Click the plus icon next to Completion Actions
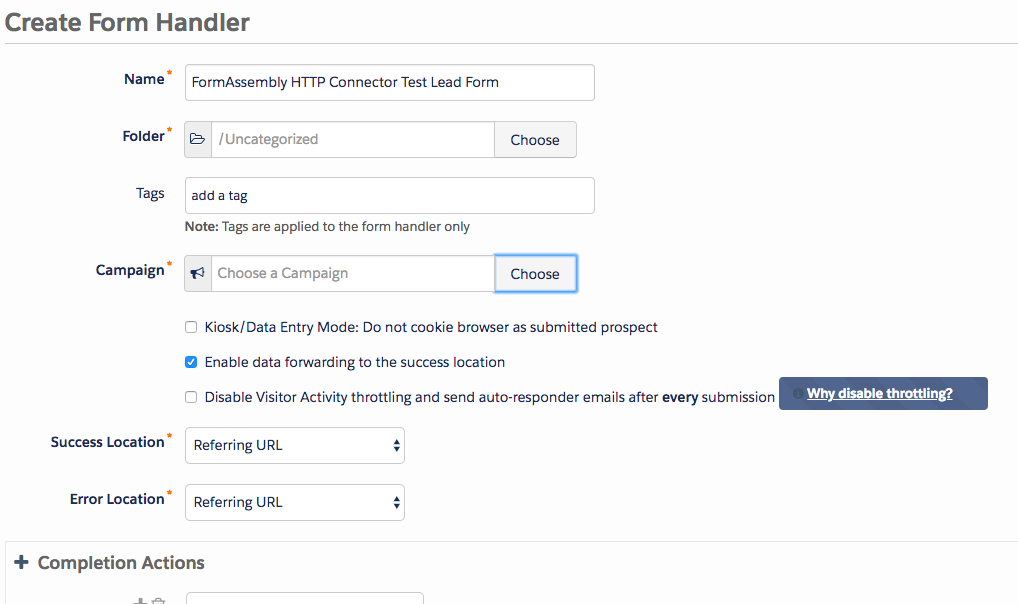Screen dimensions: 1018x604 pyautogui.click(x=21, y=562)
